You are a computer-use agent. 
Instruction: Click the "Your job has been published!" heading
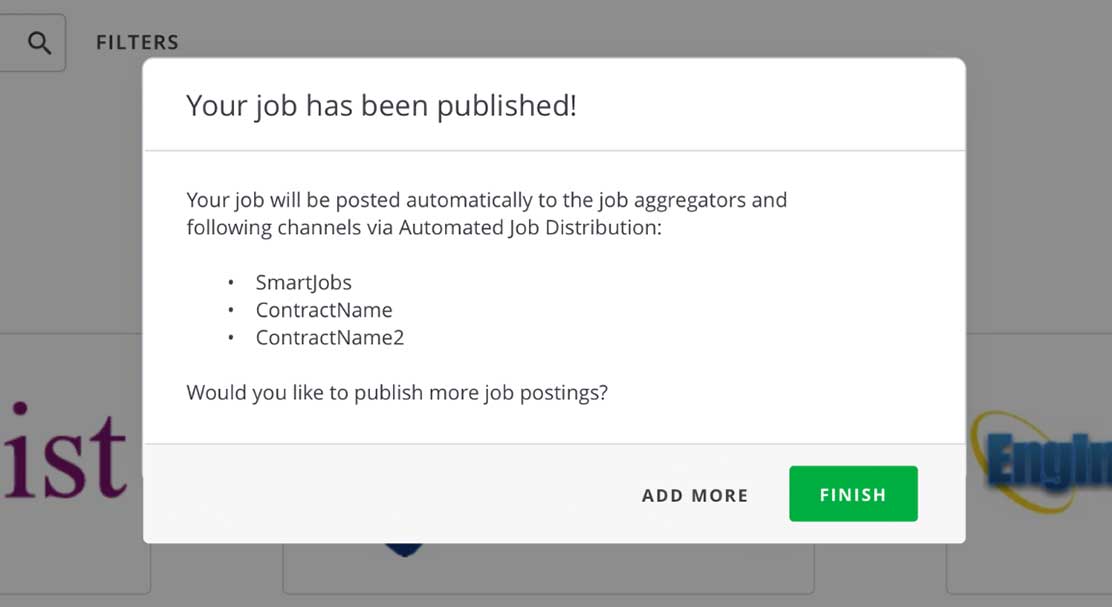[x=381, y=106]
